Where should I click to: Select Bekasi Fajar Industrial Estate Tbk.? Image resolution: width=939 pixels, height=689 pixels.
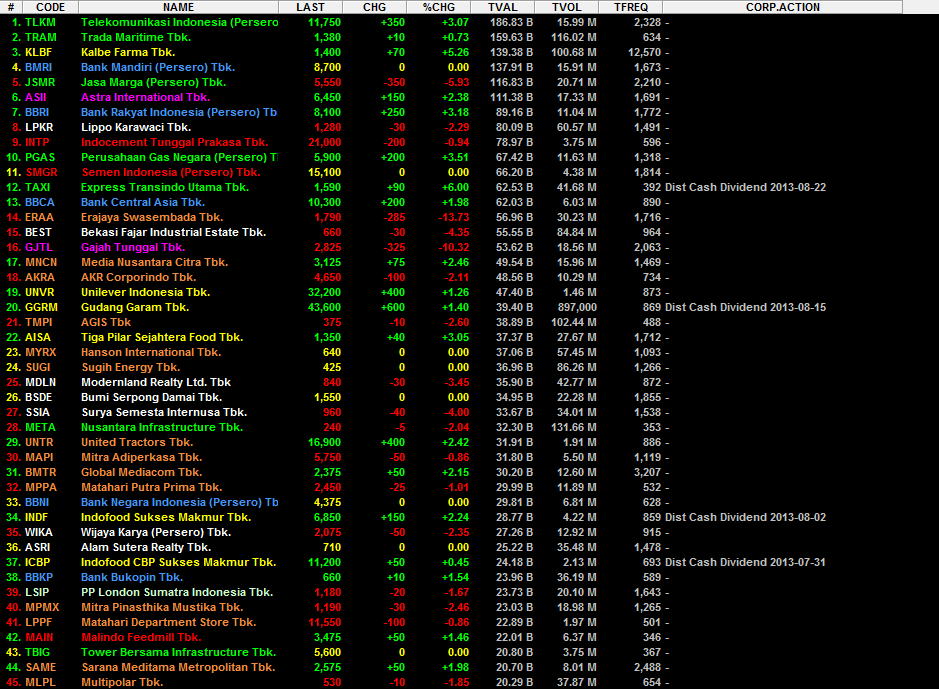coord(174,232)
